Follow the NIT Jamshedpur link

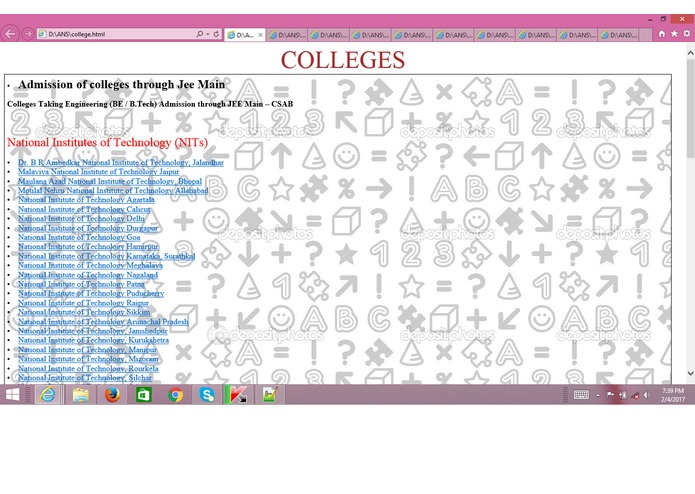click(x=93, y=331)
